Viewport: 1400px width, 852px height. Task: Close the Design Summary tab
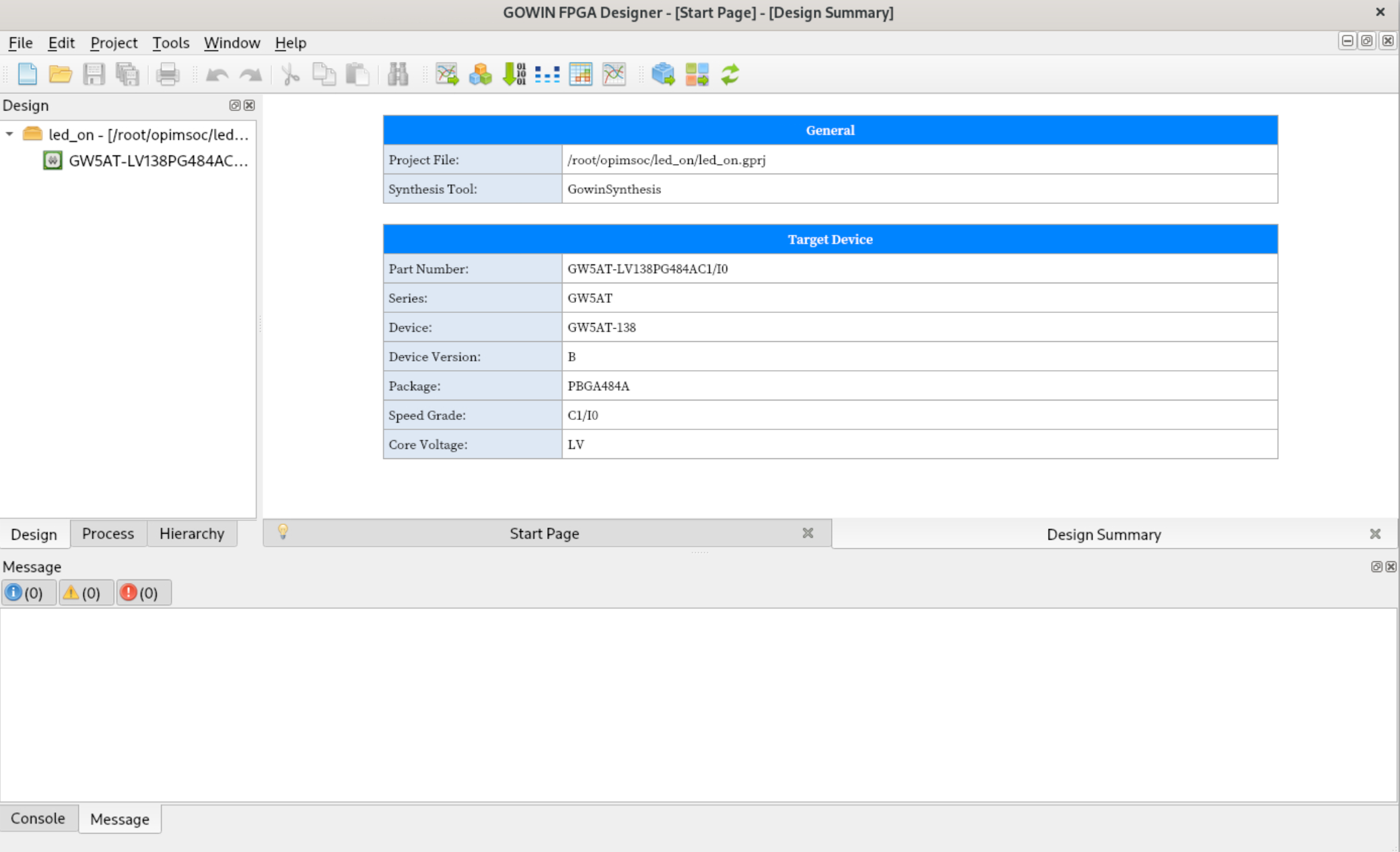tap(1375, 534)
